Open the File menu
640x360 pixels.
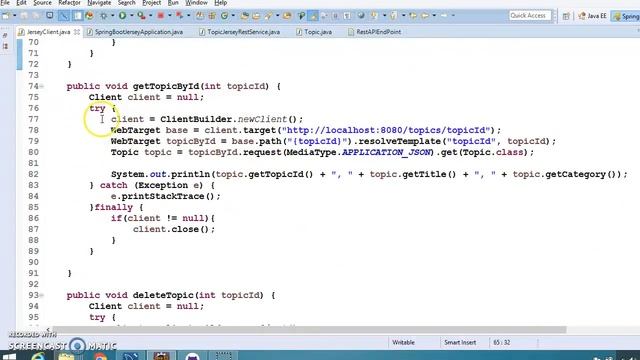pos(5,3)
